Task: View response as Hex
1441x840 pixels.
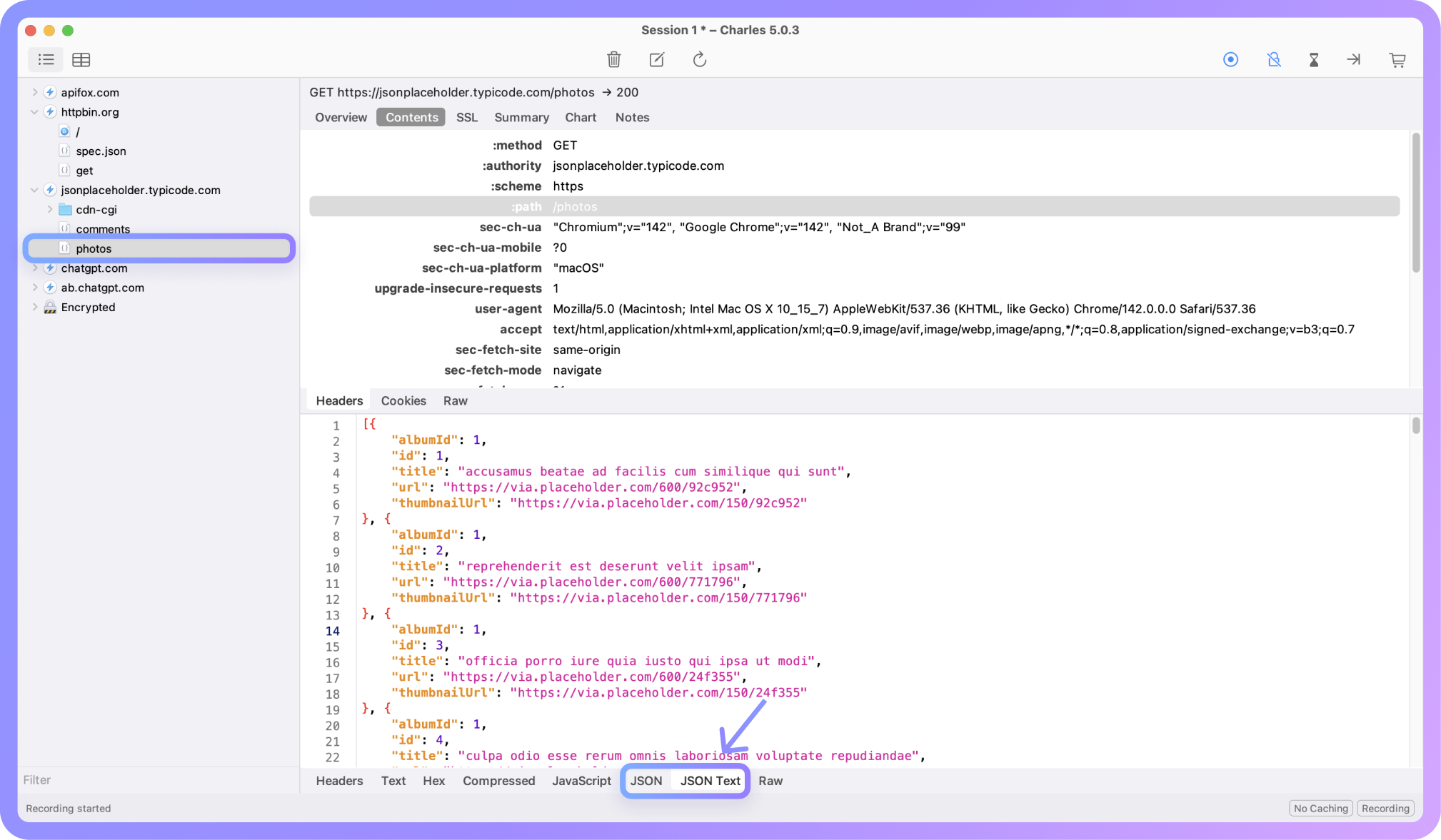Action: pyautogui.click(x=433, y=781)
